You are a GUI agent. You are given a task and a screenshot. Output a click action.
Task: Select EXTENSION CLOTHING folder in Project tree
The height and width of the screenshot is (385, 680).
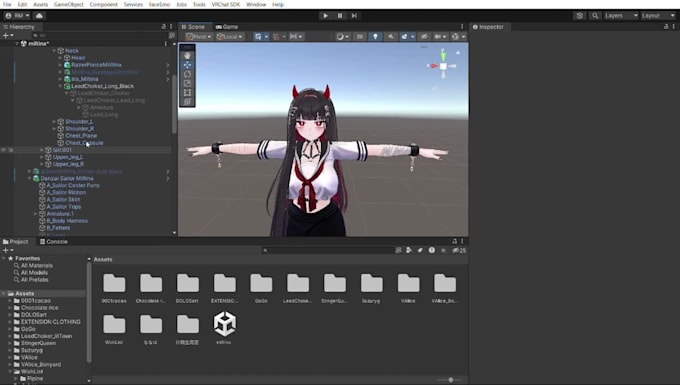coord(50,322)
